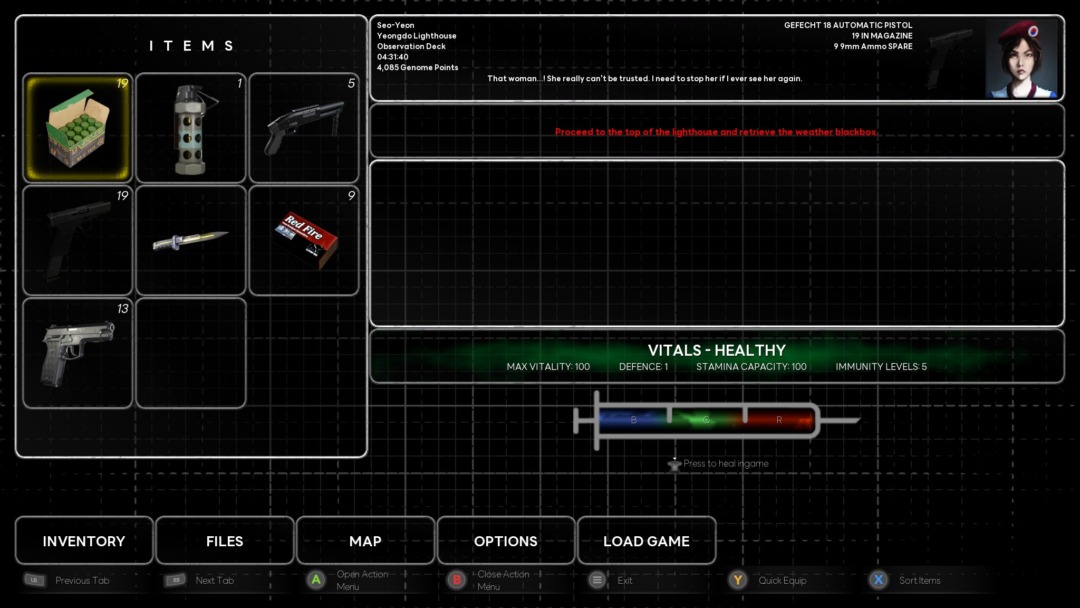Click the 'Press to heal ingame' hint
This screenshot has height=608, width=1080.
coord(718,463)
